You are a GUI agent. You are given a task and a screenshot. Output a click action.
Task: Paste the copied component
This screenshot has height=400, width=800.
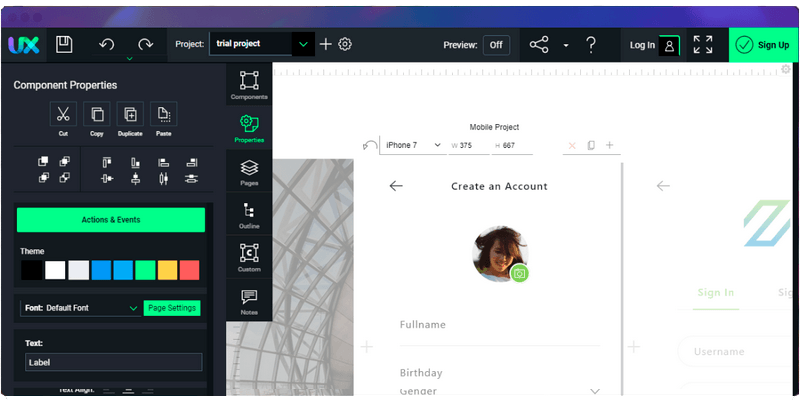tap(164, 114)
